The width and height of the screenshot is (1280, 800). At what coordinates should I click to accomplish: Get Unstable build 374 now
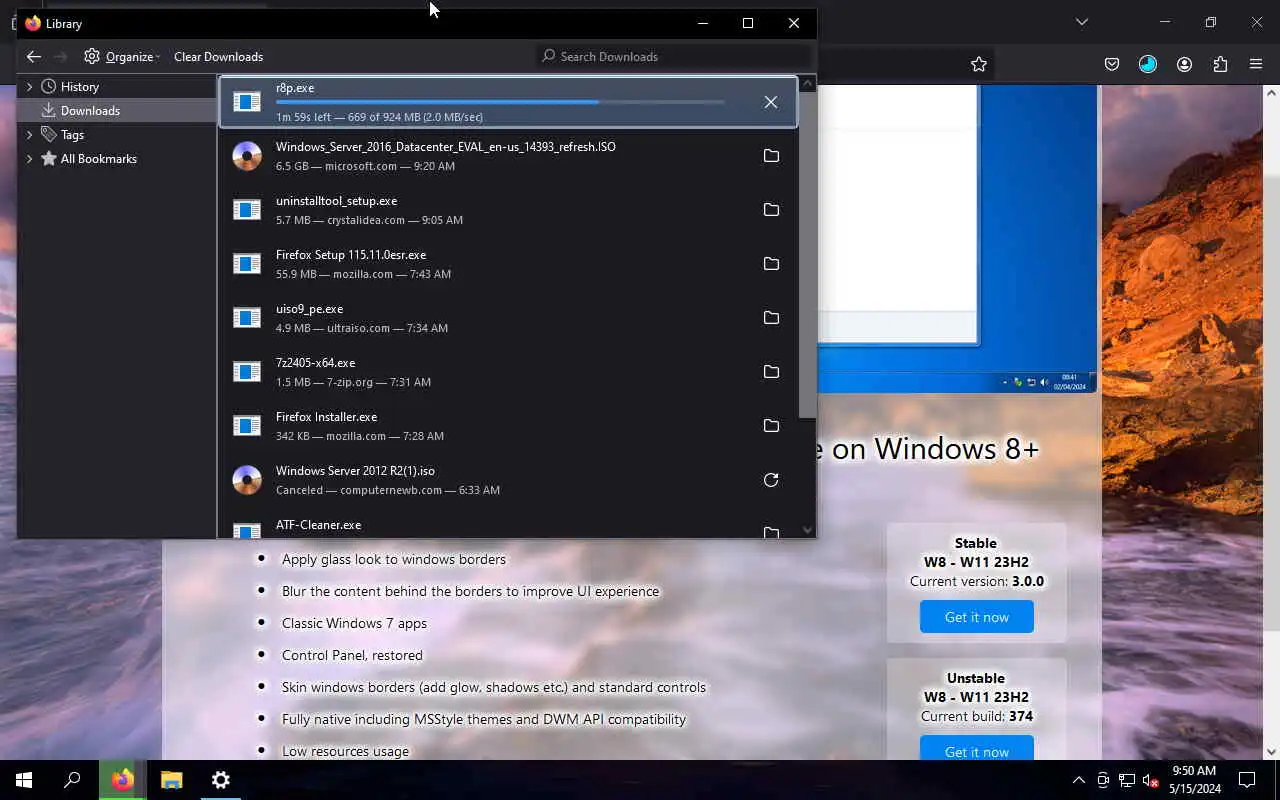tap(977, 750)
